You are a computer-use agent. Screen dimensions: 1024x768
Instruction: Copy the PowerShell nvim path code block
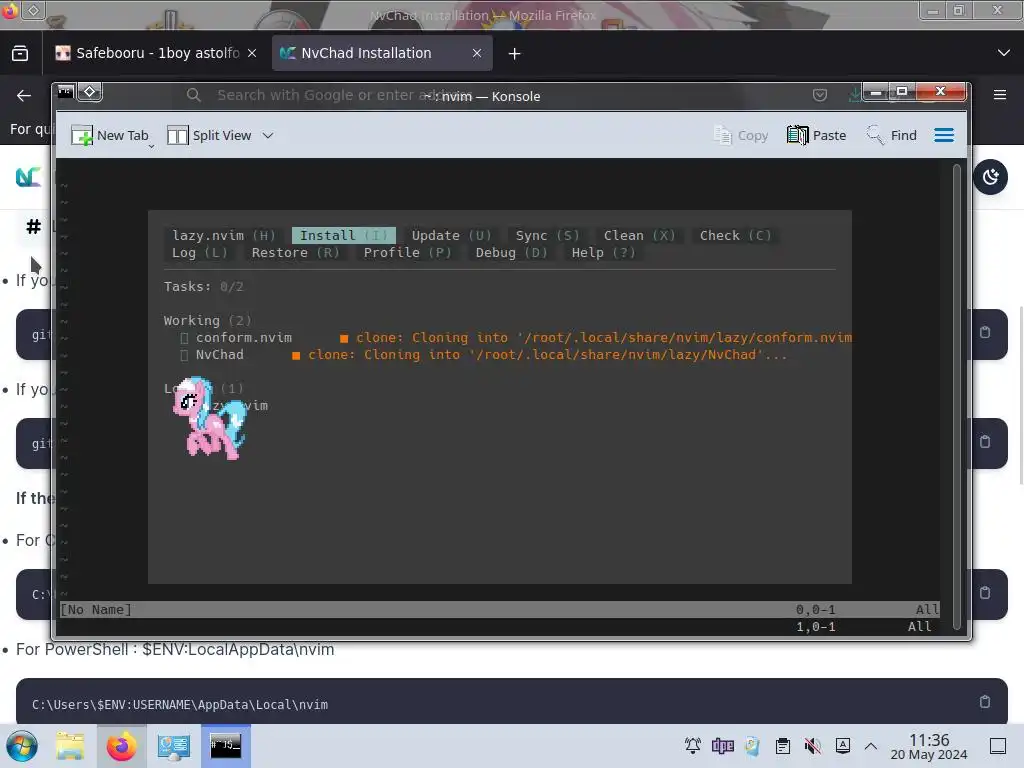pyautogui.click(x=985, y=702)
